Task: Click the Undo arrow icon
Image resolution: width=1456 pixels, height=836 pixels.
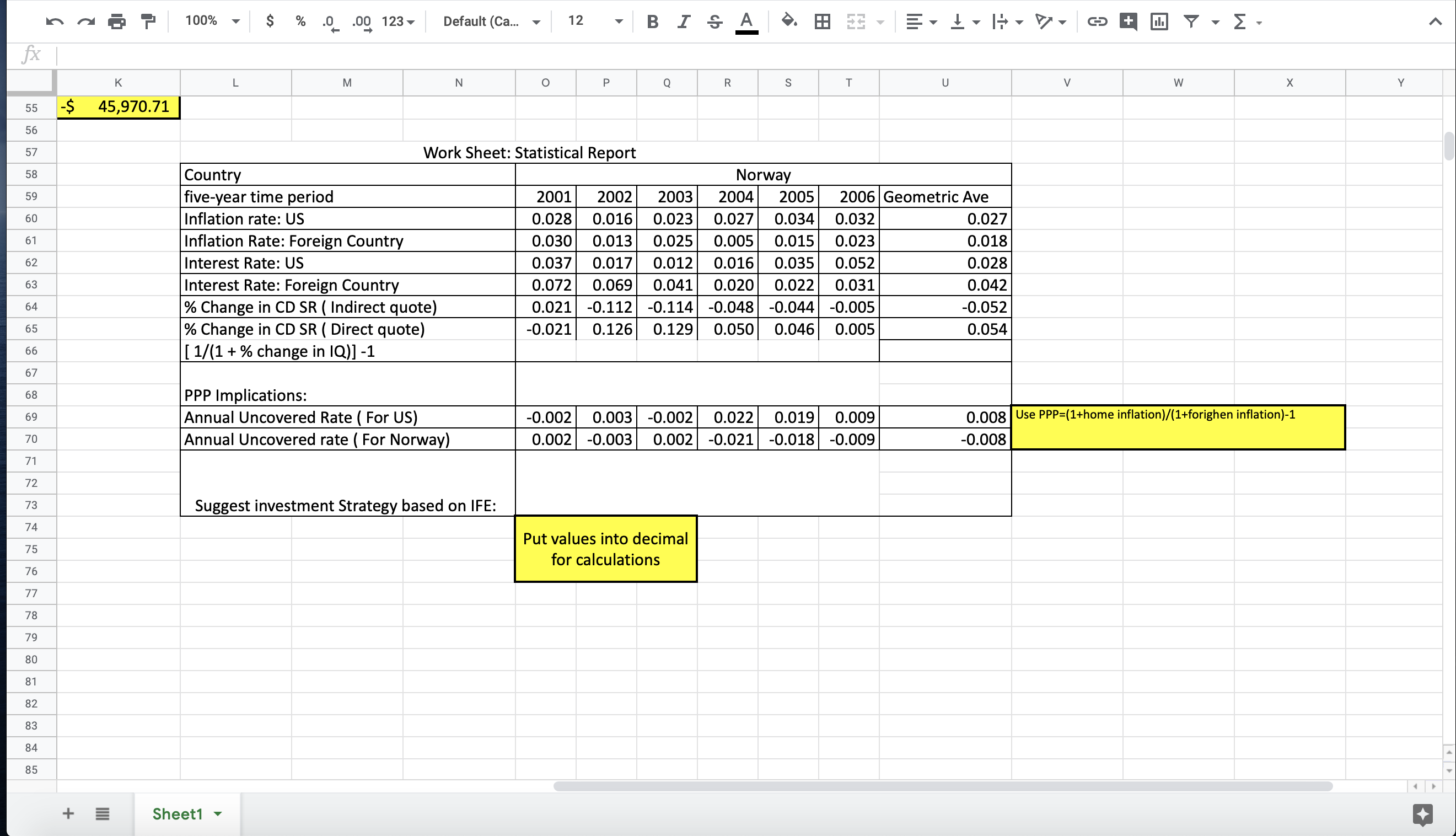Action: point(55,22)
